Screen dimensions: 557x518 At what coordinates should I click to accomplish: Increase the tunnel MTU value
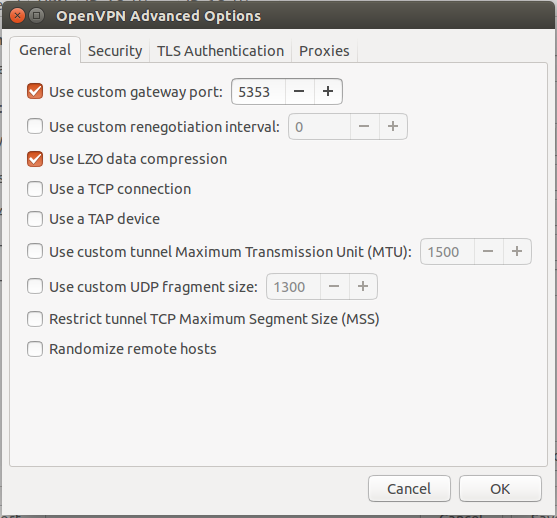pyautogui.click(x=517, y=252)
